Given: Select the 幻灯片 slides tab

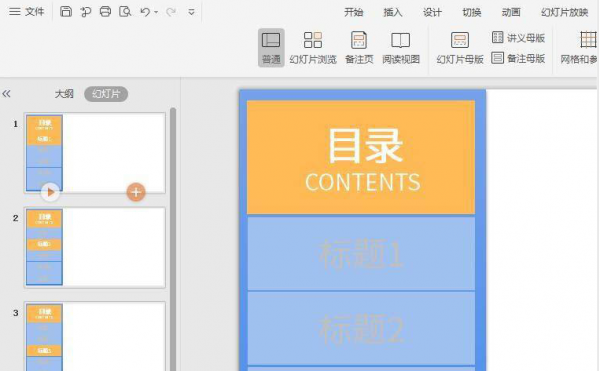Looking at the screenshot, I should 106,94.
